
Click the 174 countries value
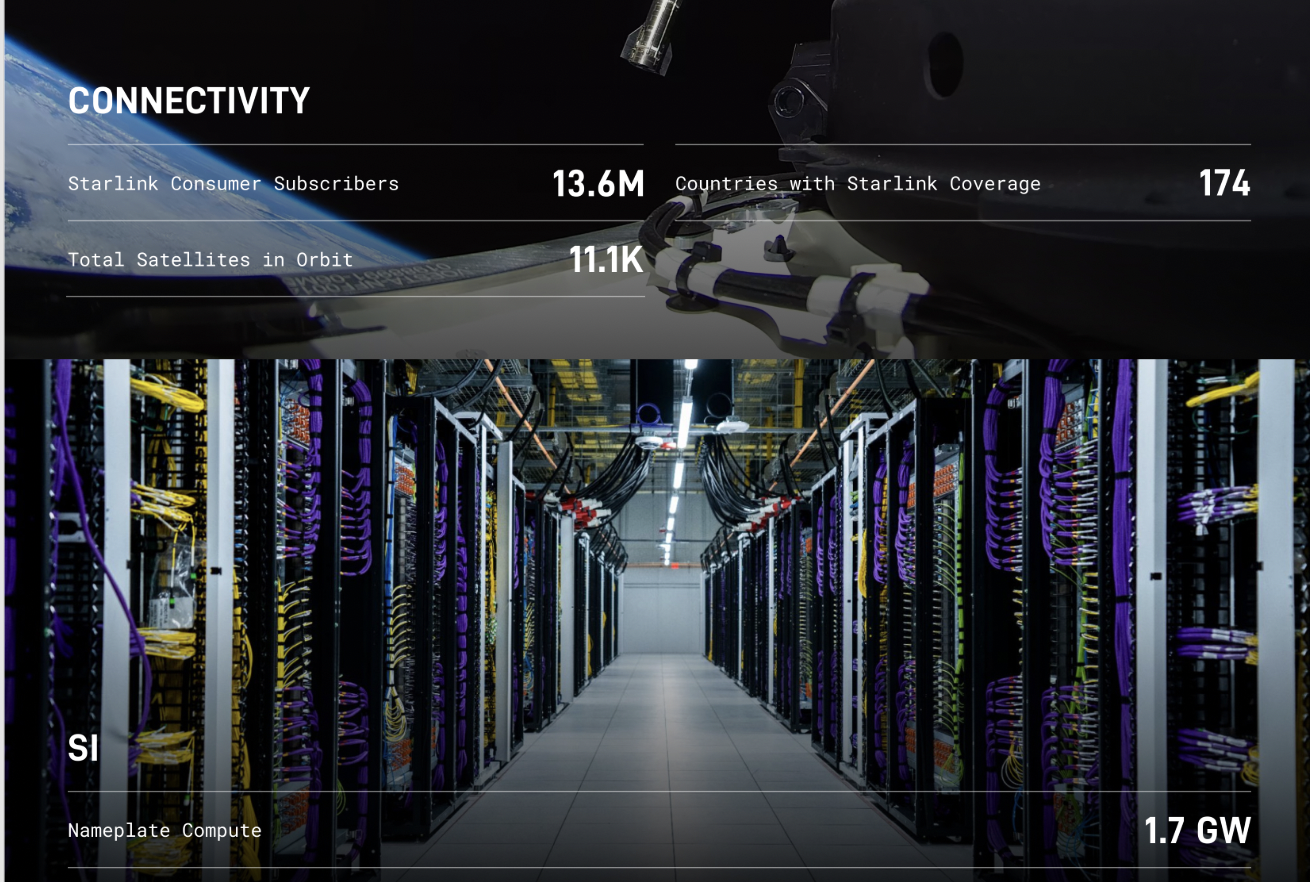[1224, 183]
